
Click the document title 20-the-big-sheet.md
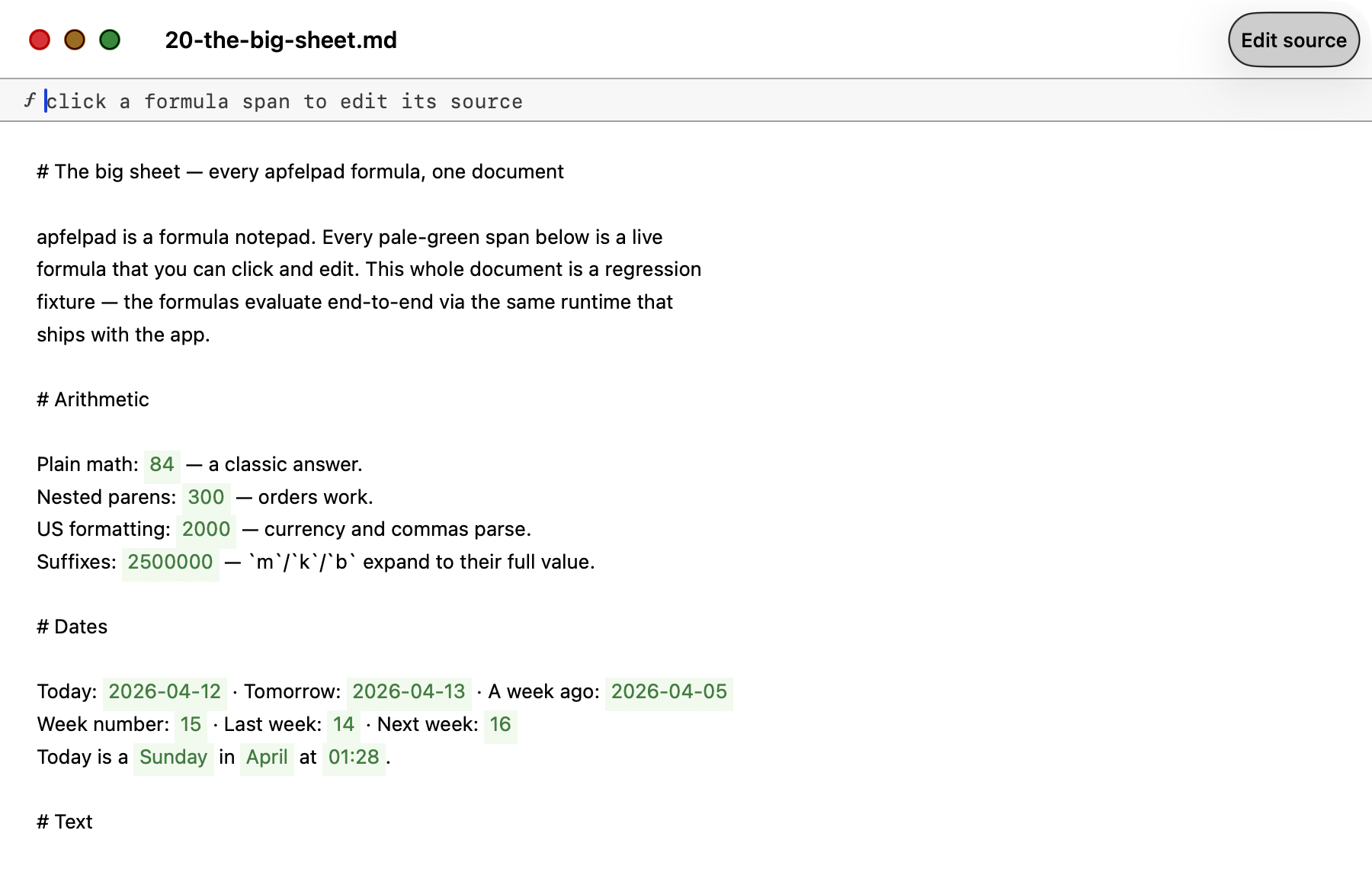(280, 40)
